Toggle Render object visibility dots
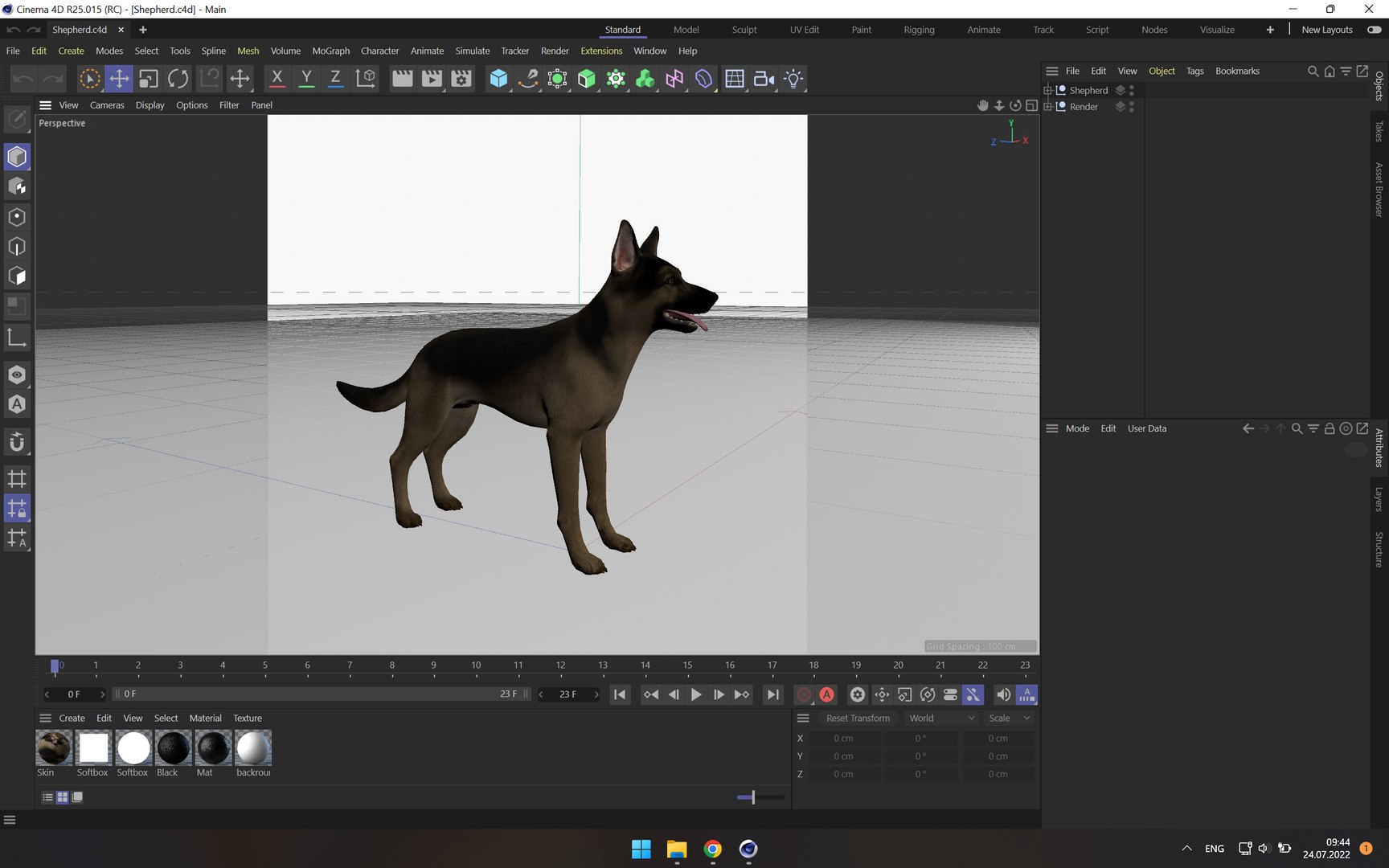Screen dimensions: 1389x868 coord(1132,107)
